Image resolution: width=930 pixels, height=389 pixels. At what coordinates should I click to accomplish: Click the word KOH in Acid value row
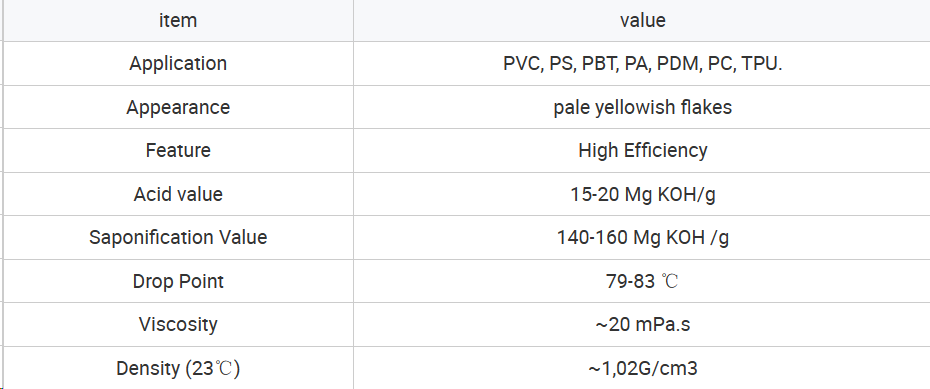[x=674, y=194]
